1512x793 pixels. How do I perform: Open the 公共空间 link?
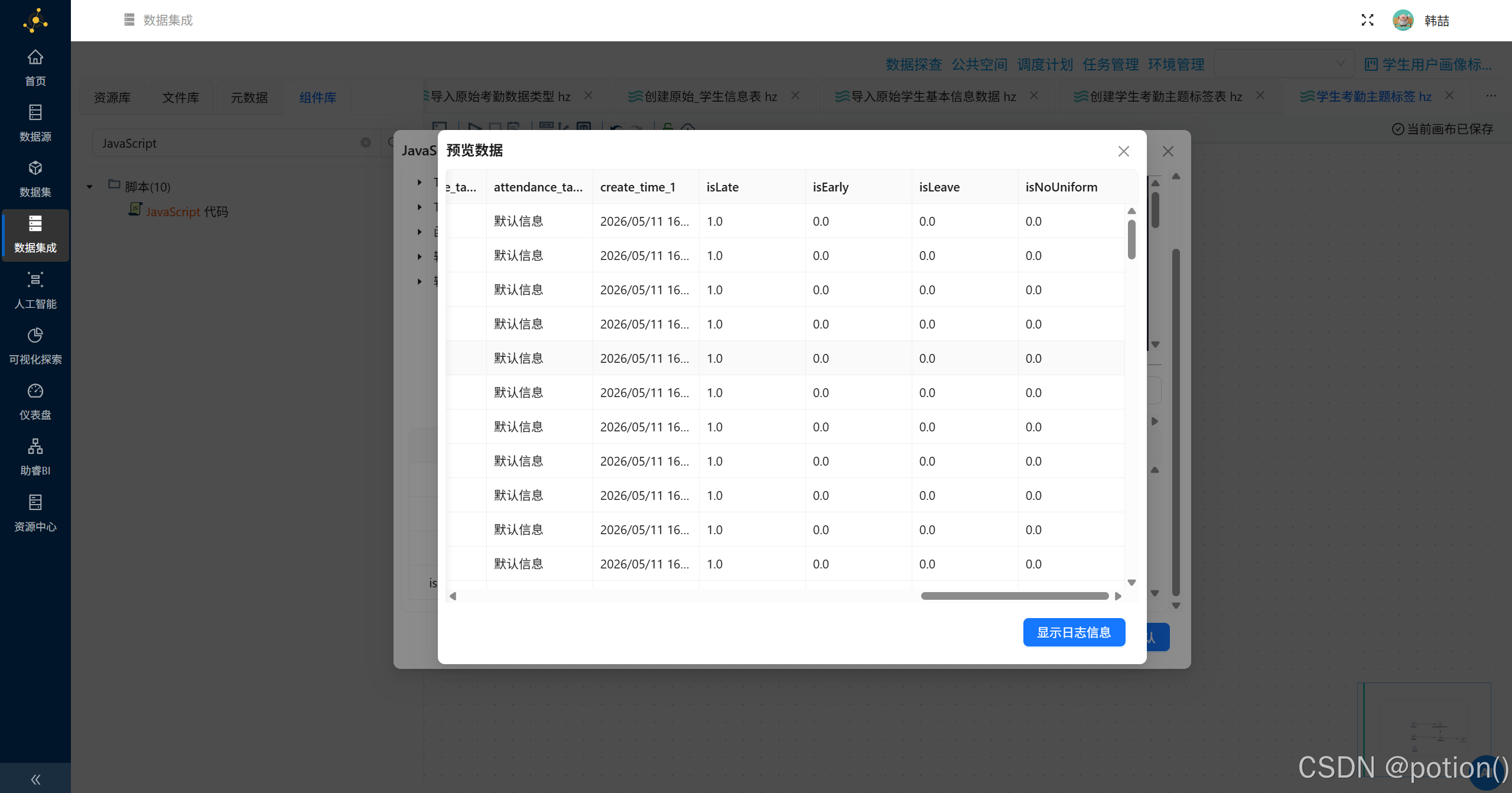pos(979,64)
